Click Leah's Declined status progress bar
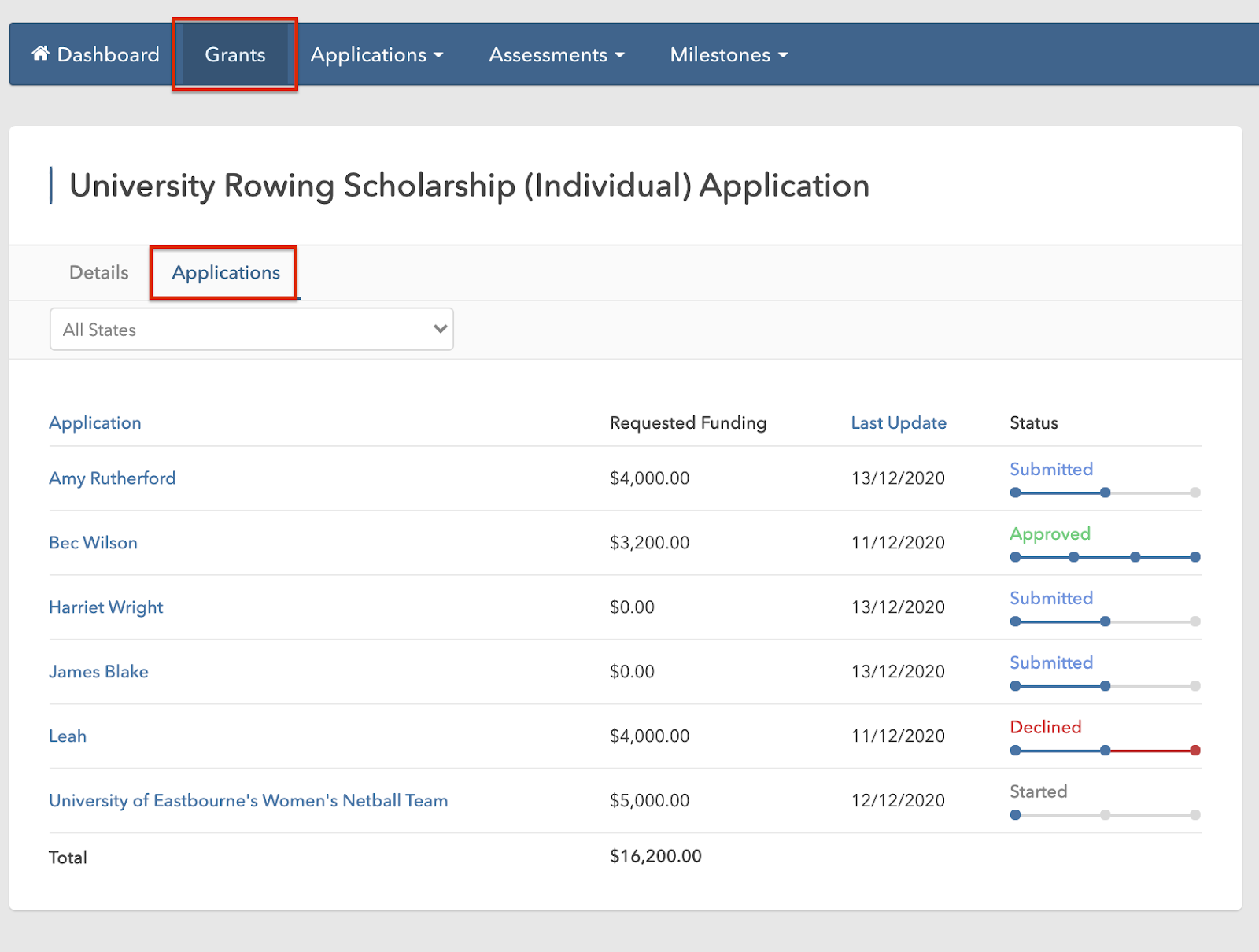The height and width of the screenshot is (952, 1259). [x=1105, y=751]
